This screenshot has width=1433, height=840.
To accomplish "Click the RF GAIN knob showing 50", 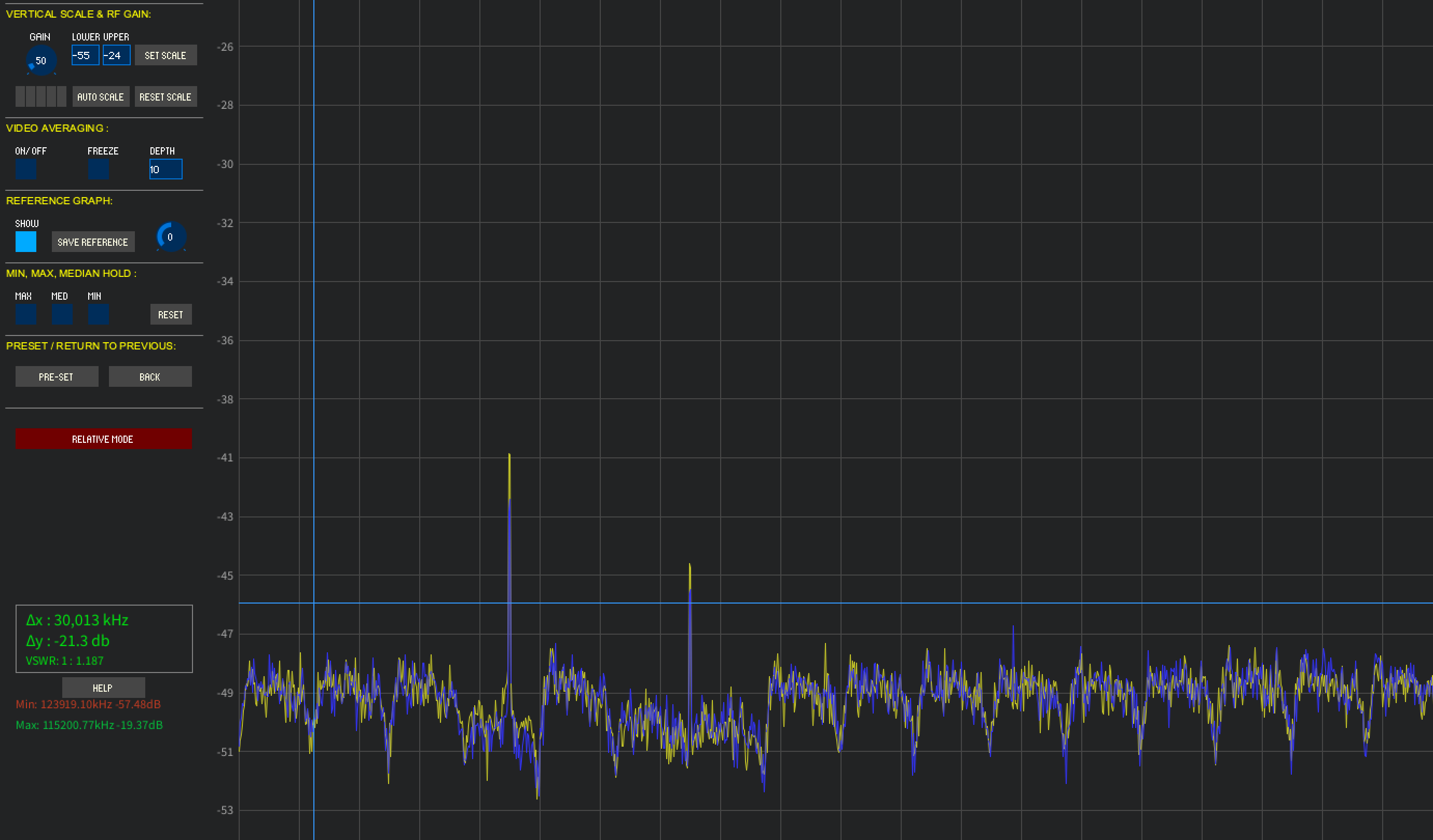I will 41,60.
